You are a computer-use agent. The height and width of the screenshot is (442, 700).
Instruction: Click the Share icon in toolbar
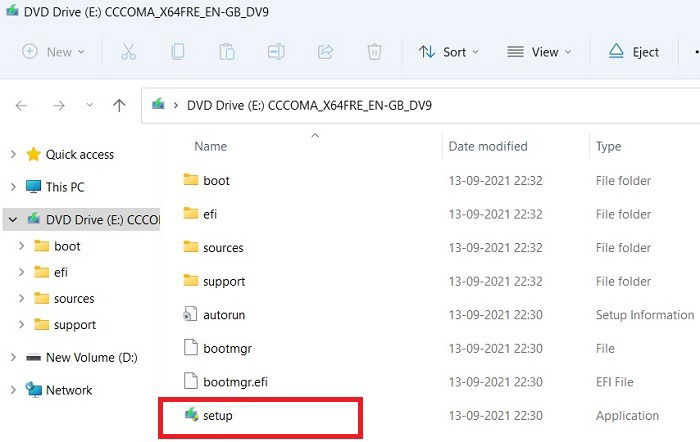tap(325, 52)
